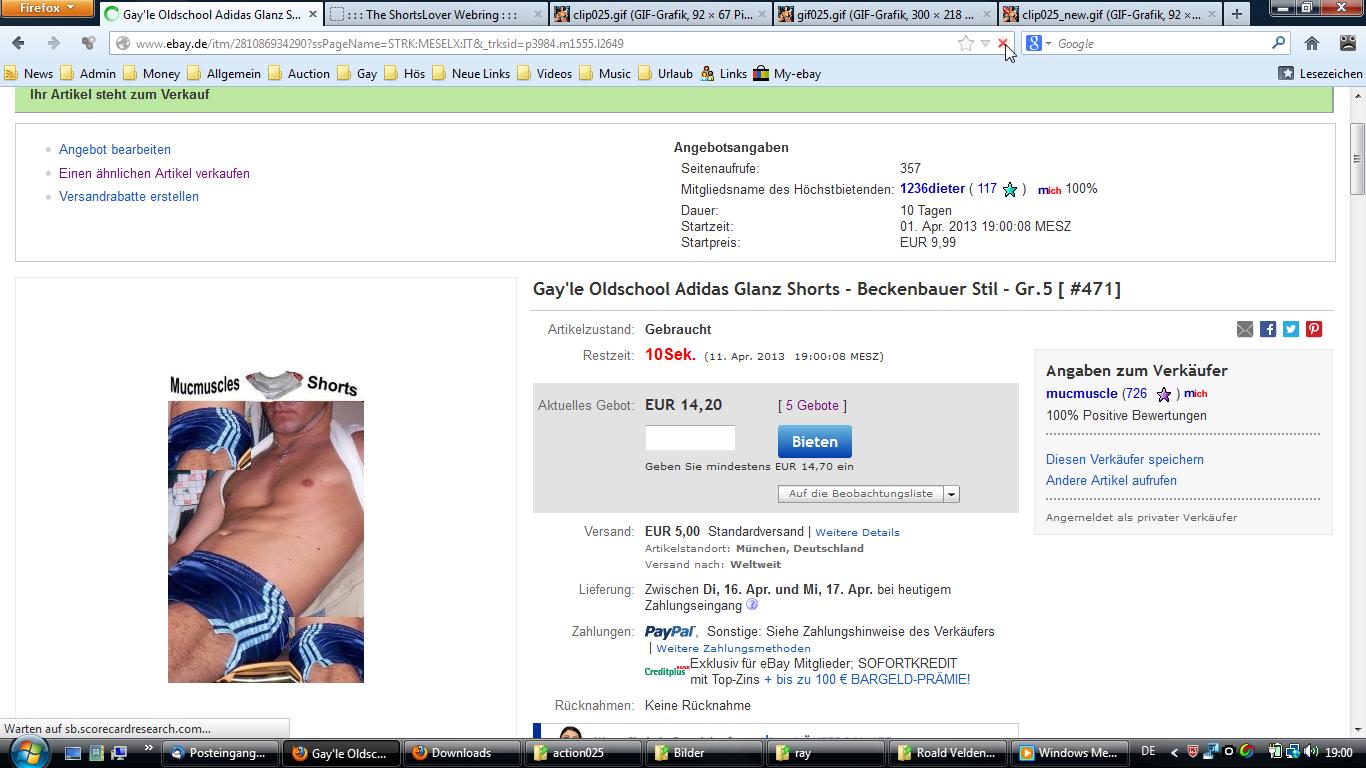Share listing on Facebook icon

click(x=1268, y=329)
